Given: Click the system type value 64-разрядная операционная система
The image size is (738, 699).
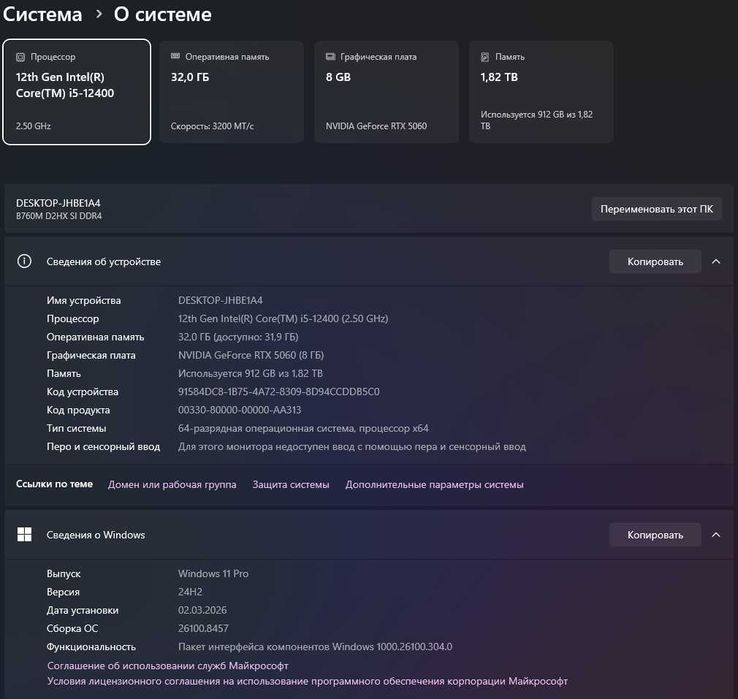Looking at the screenshot, I should (x=303, y=428).
